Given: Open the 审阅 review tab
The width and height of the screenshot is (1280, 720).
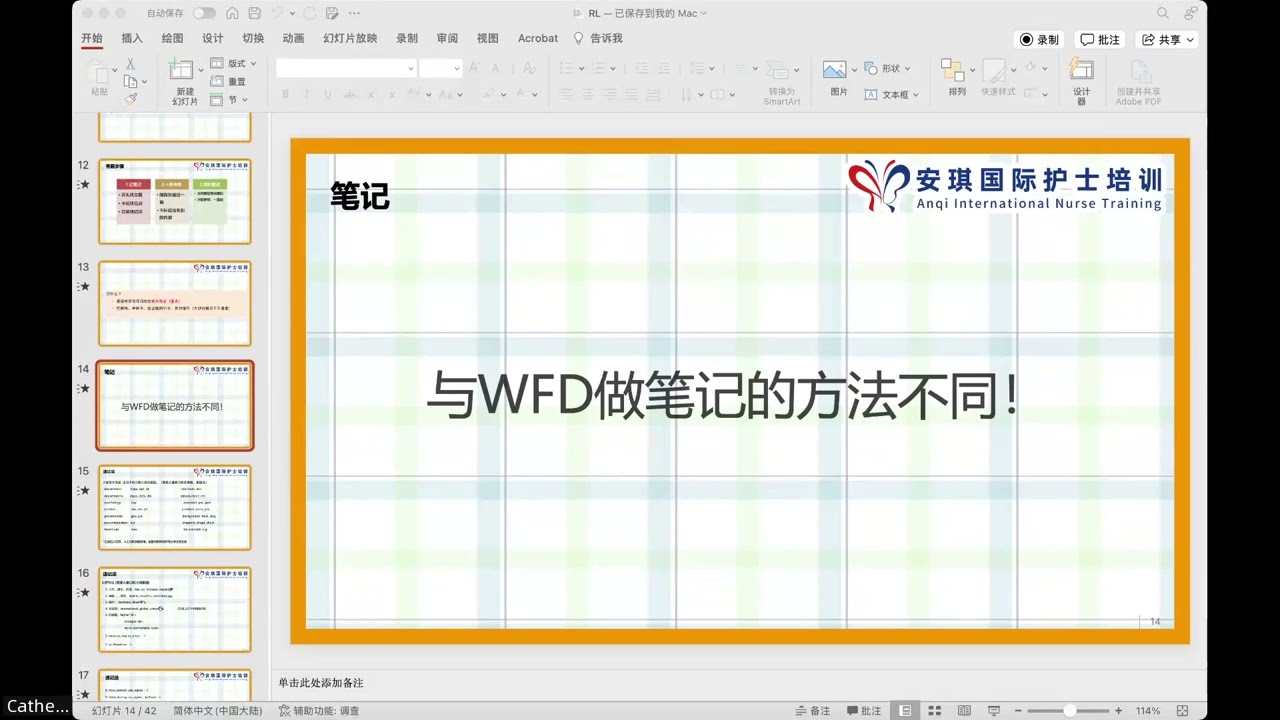Looking at the screenshot, I should (447, 38).
